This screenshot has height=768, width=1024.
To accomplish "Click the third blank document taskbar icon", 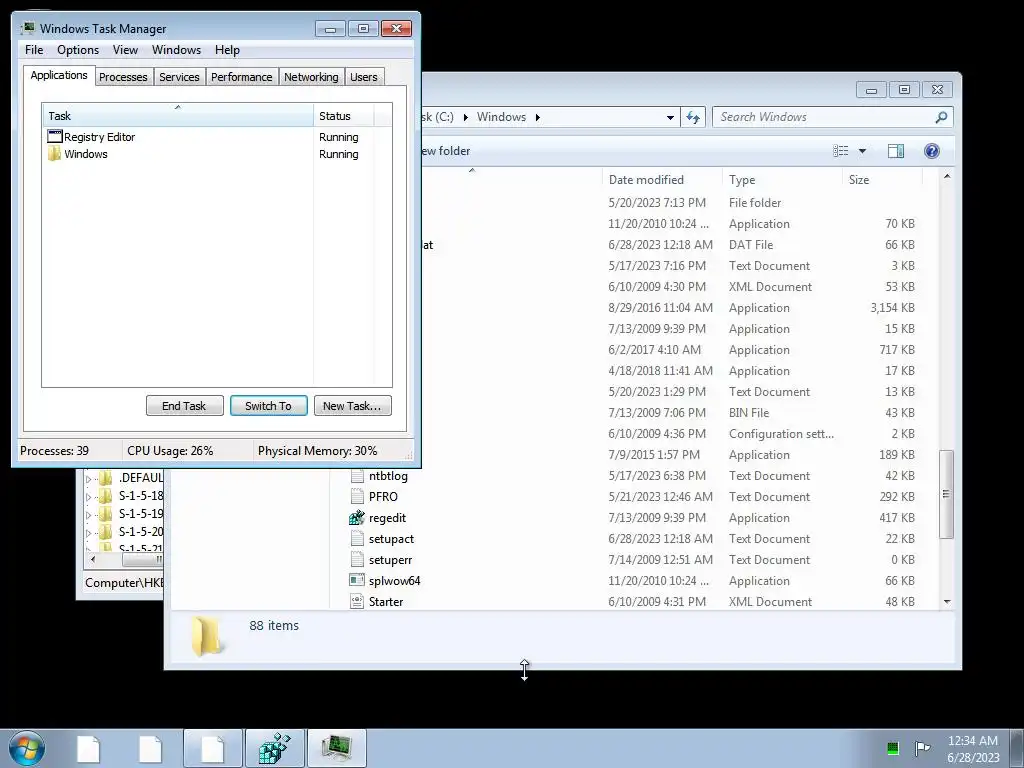I will tap(213, 748).
